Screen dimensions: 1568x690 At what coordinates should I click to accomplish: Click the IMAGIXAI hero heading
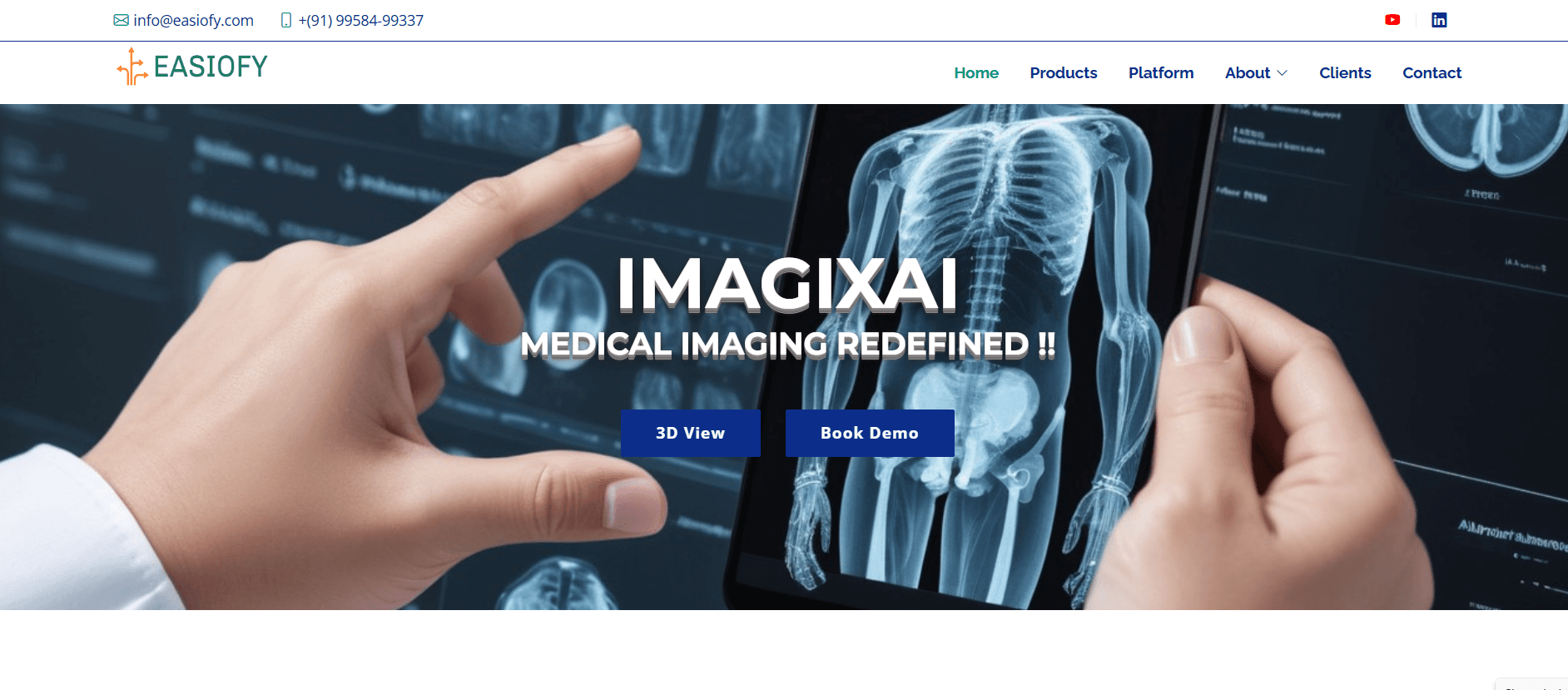coord(787,285)
